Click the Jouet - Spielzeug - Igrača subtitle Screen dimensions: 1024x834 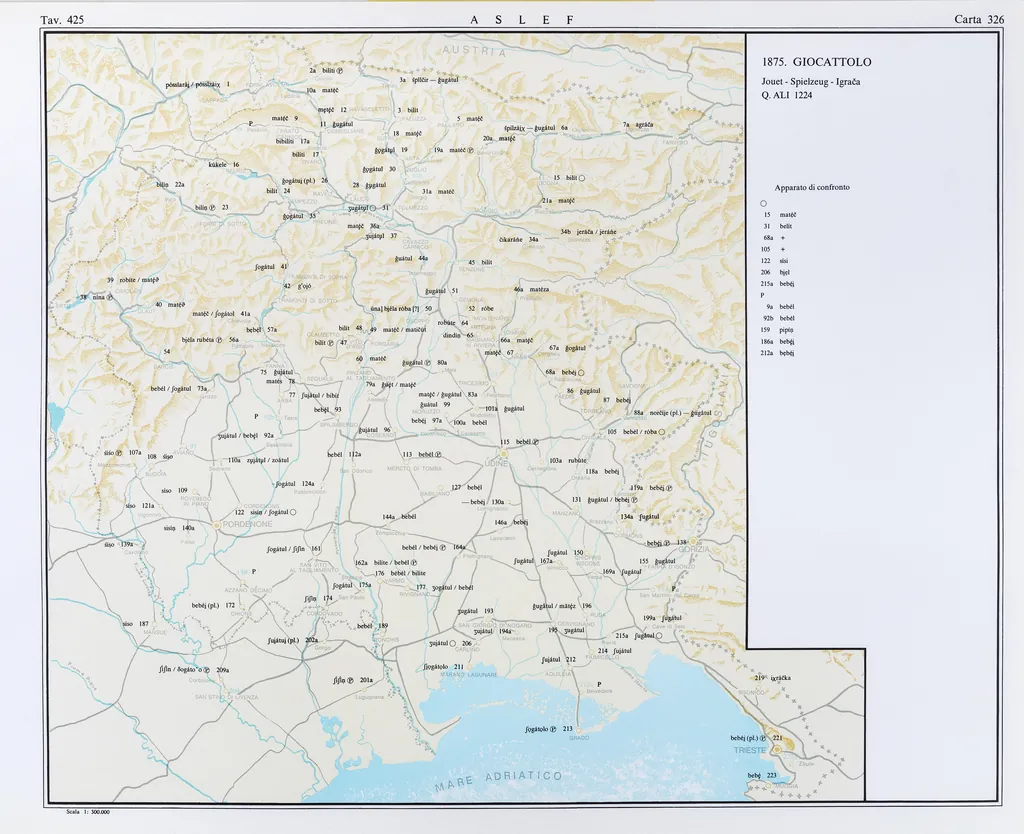pyautogui.click(x=810, y=80)
